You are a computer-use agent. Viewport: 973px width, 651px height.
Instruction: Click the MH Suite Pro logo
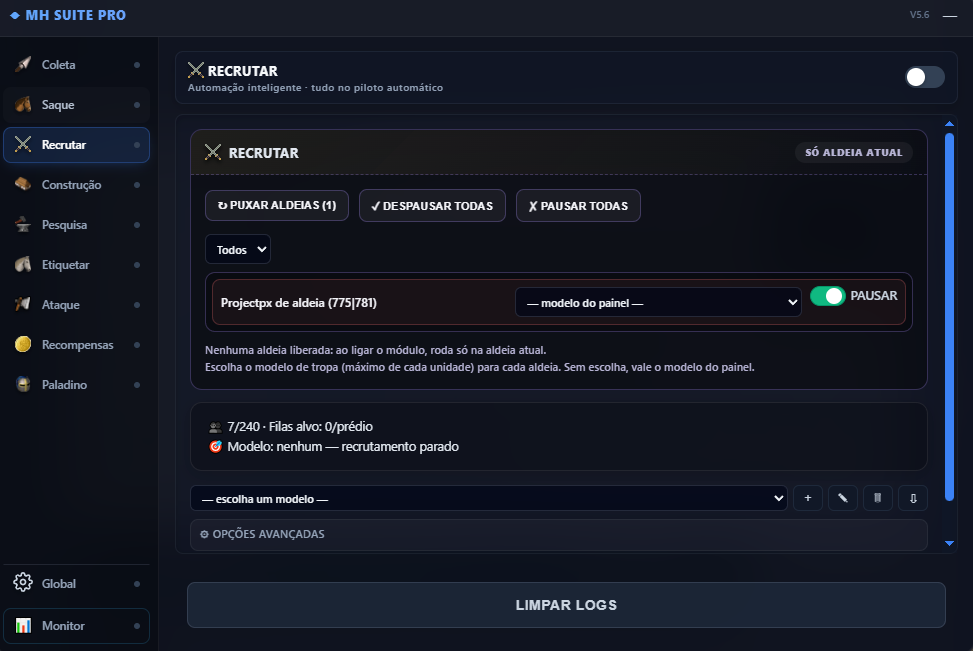tap(69, 15)
